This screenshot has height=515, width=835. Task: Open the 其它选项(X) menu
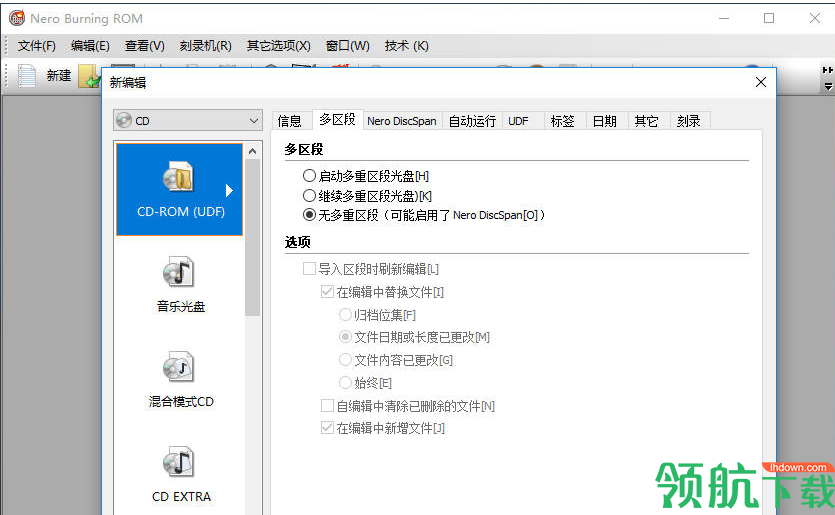click(x=279, y=46)
